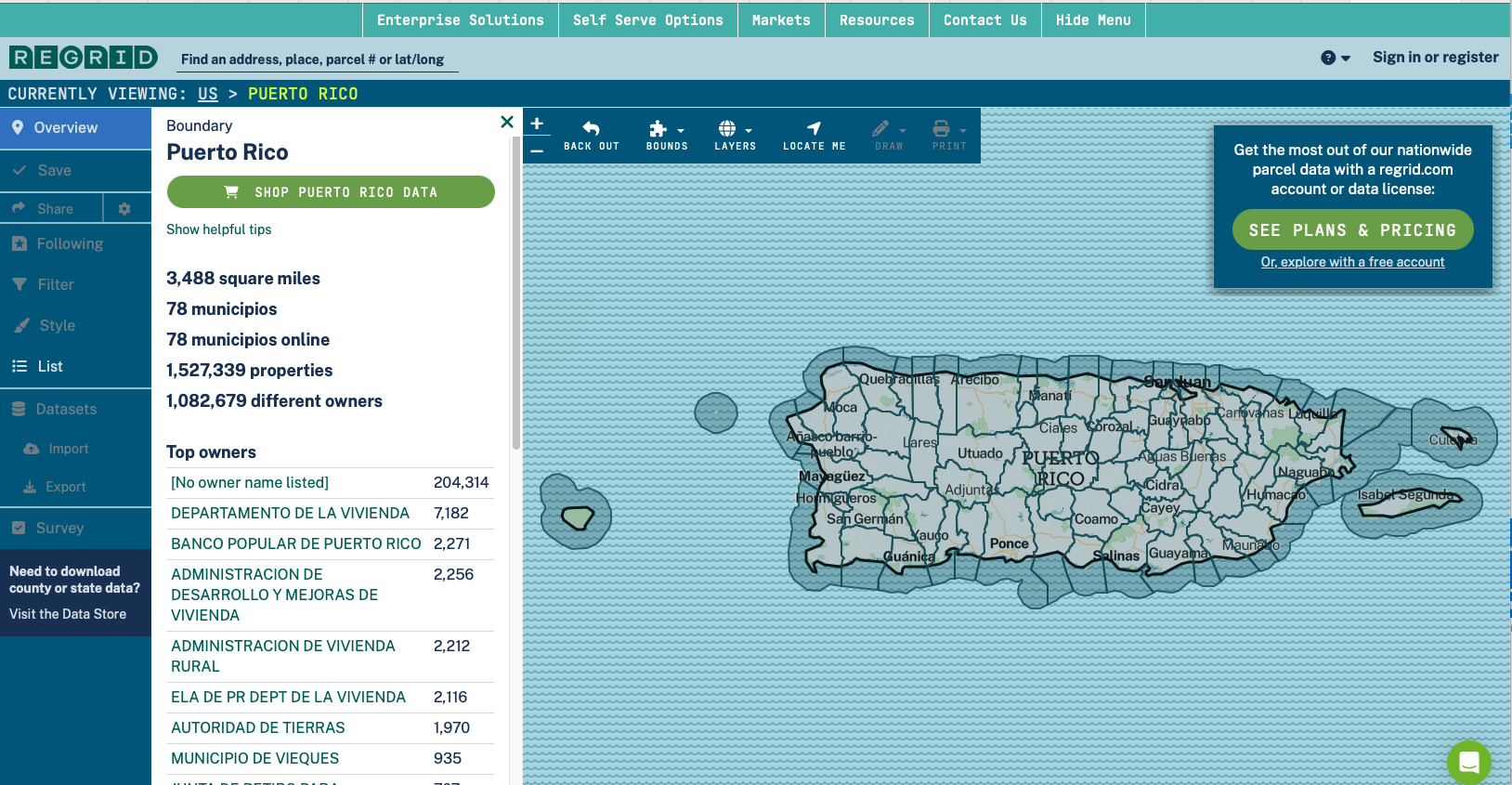
Task: Click 78 municipios online text
Action: [248, 339]
